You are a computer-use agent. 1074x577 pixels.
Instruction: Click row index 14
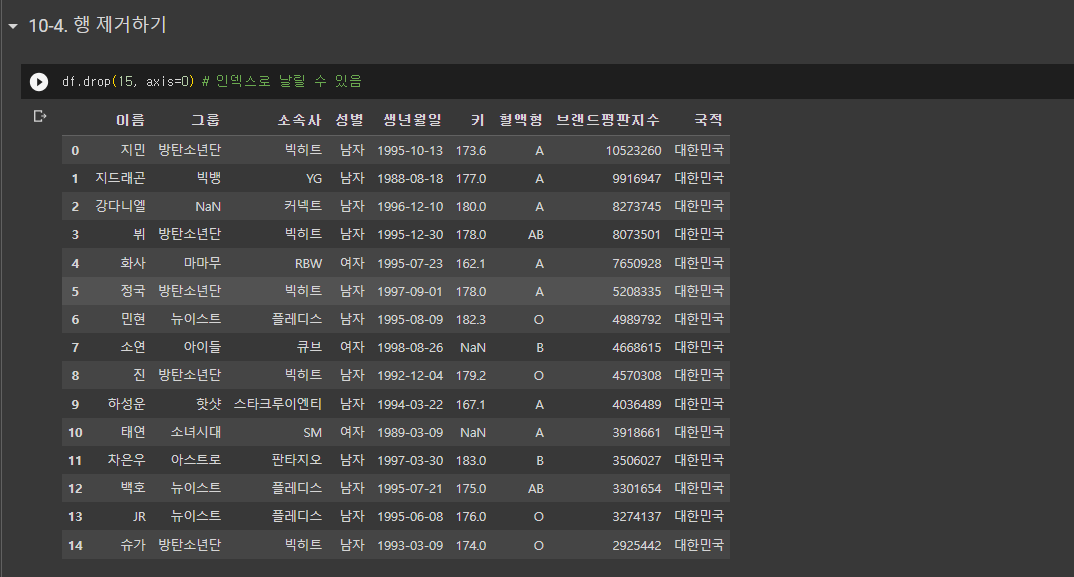[75, 546]
